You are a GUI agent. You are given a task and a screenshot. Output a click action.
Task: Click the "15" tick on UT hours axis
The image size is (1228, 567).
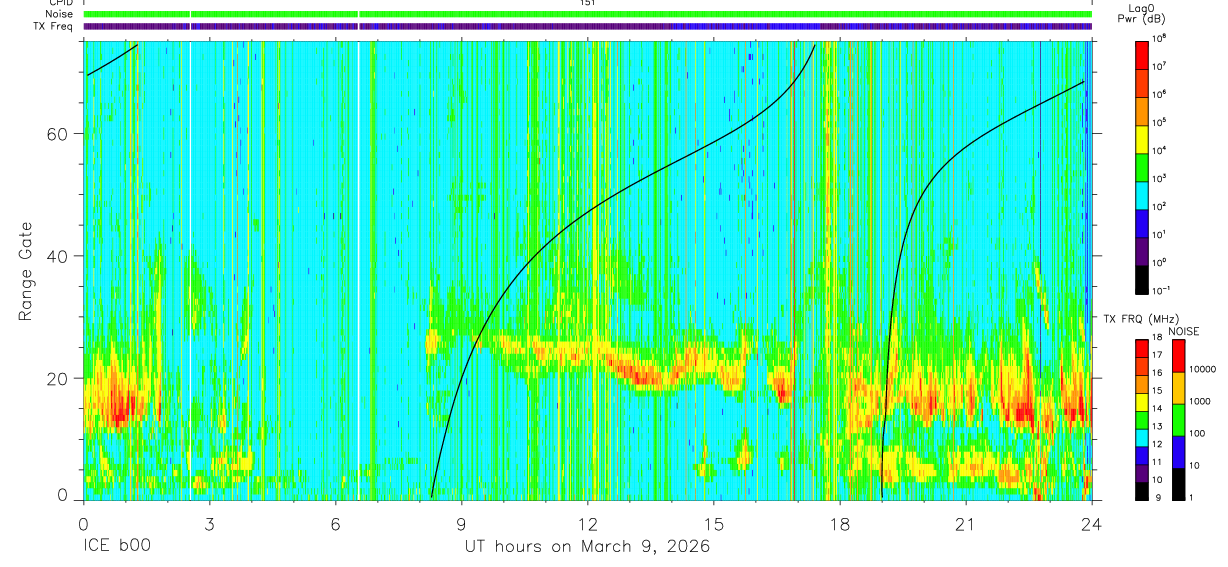(714, 523)
